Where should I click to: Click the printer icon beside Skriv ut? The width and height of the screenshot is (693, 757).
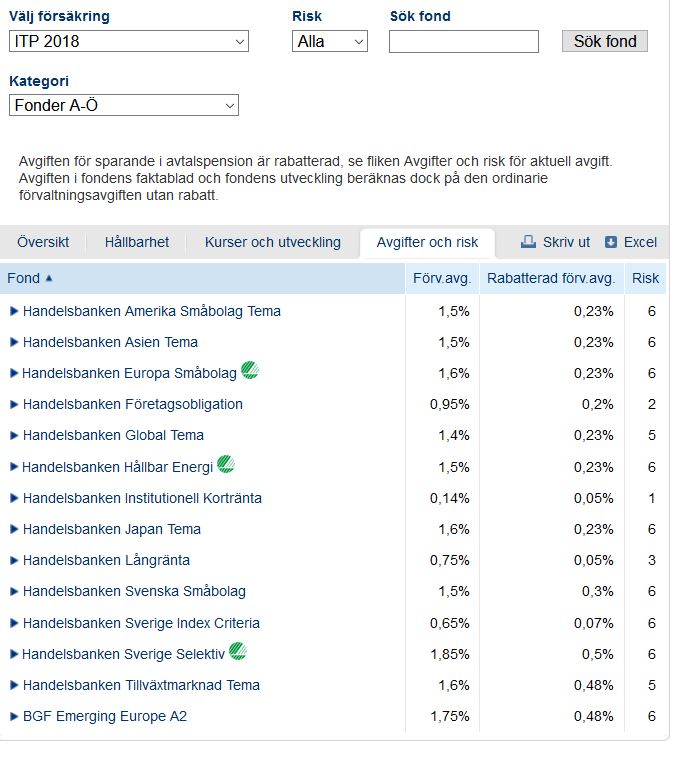pyautogui.click(x=529, y=242)
